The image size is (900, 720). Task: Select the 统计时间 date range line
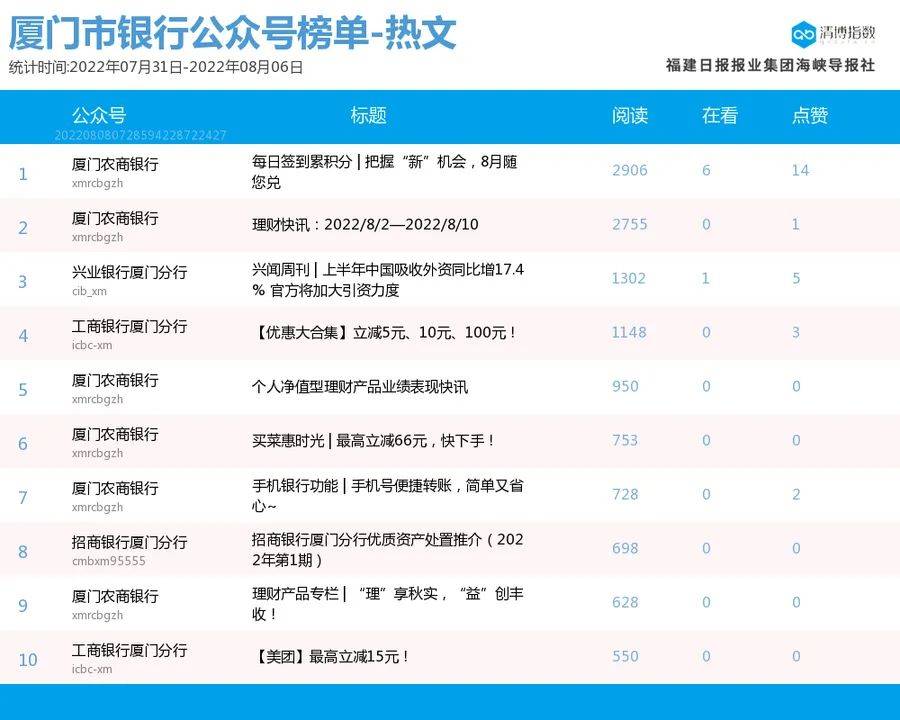(156, 67)
